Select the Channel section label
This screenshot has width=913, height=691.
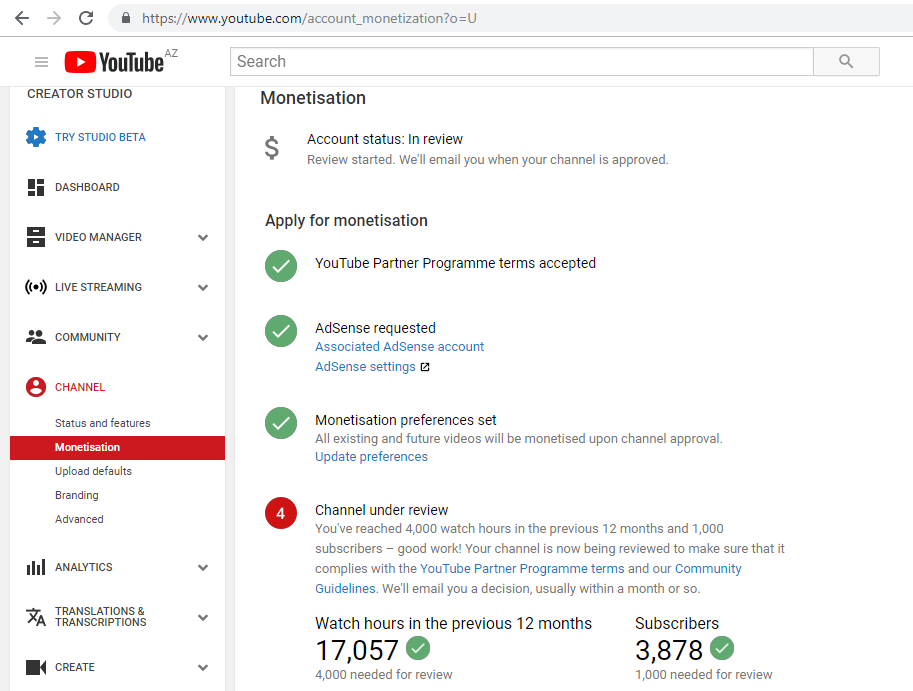click(x=80, y=388)
